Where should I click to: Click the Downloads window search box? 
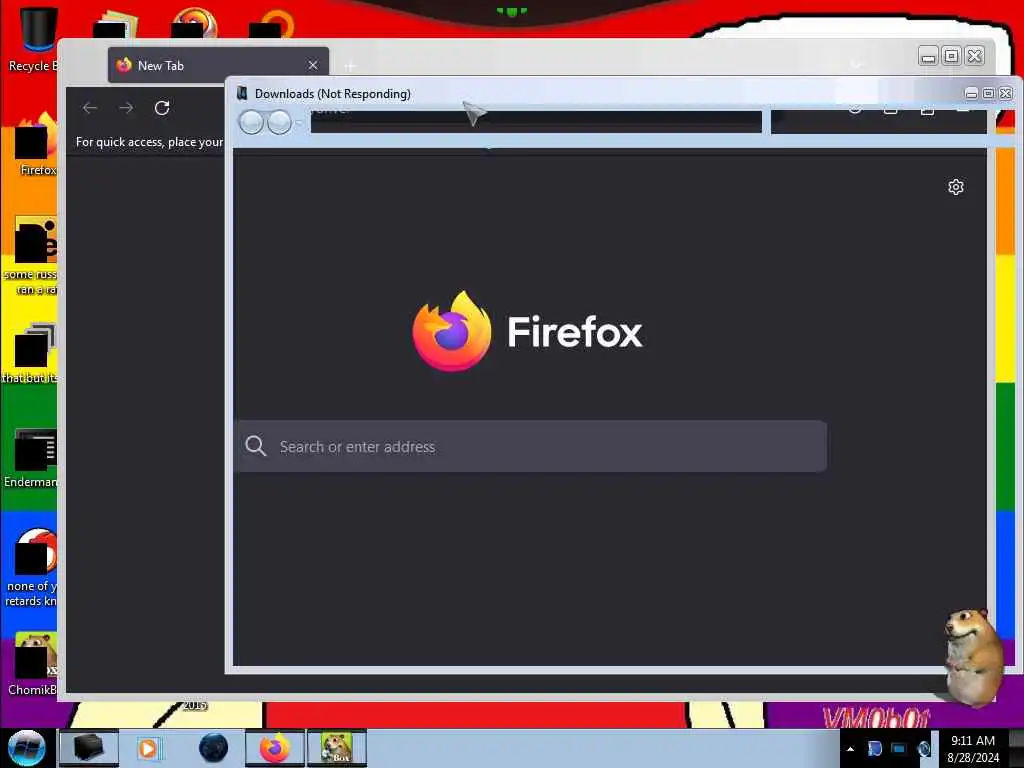pyautogui.click(x=879, y=121)
